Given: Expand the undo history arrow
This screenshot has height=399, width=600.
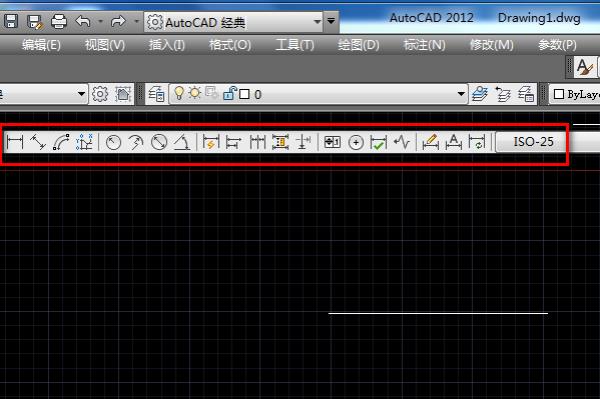Looking at the screenshot, I should [100, 21].
